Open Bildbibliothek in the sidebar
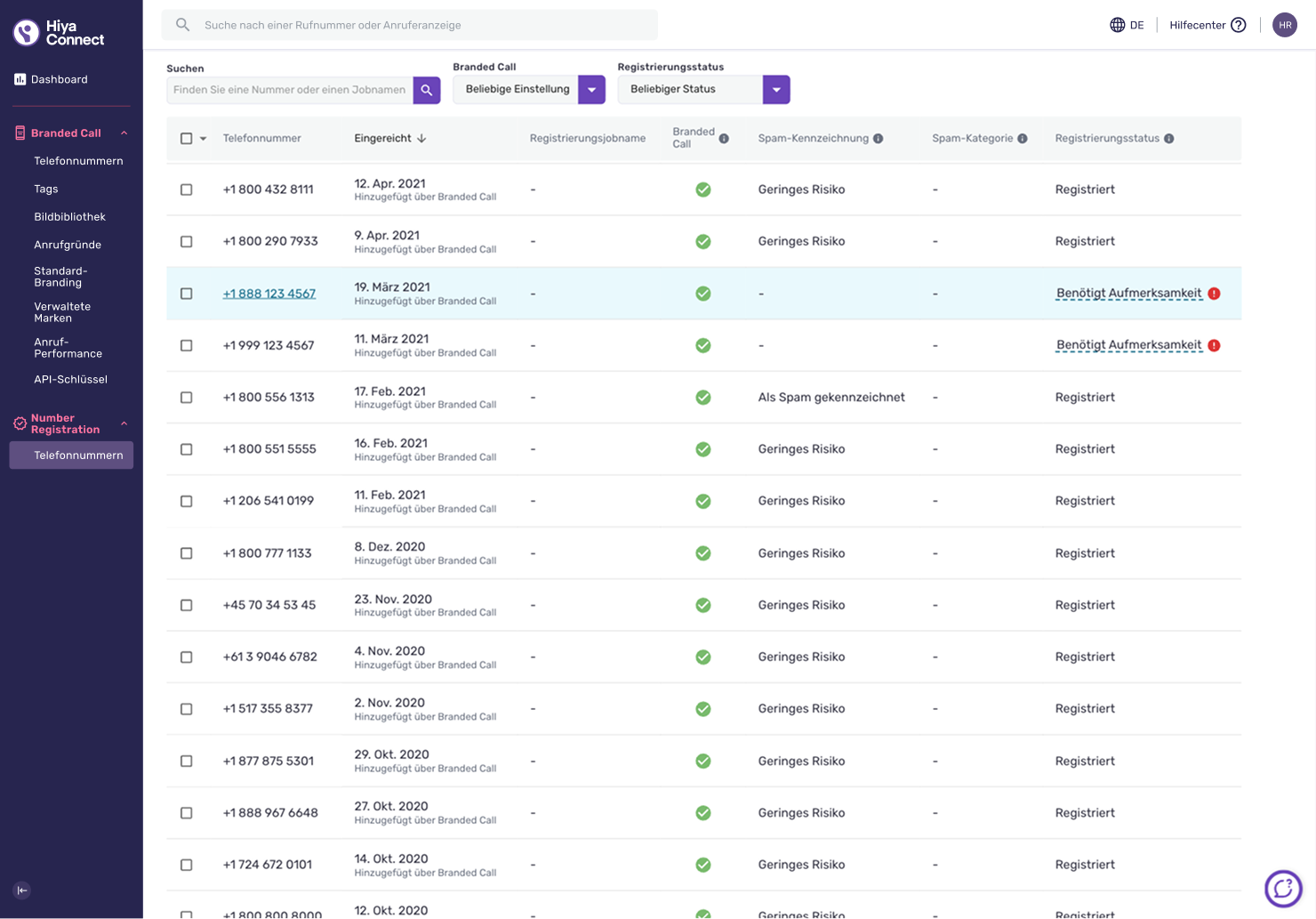This screenshot has height=919, width=1316. pyautogui.click(x=70, y=217)
